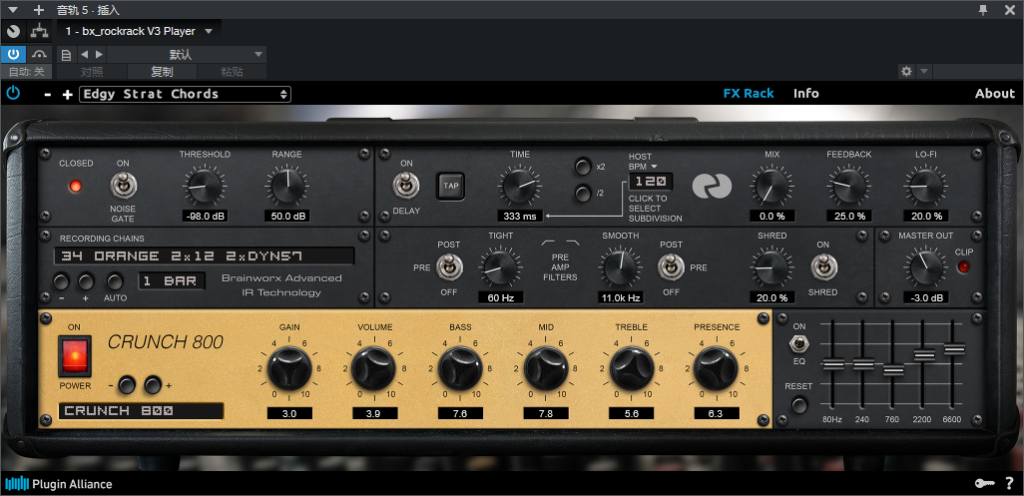The image size is (1024, 496).
Task: Click the 6600 EQ fader
Action: click(x=954, y=349)
